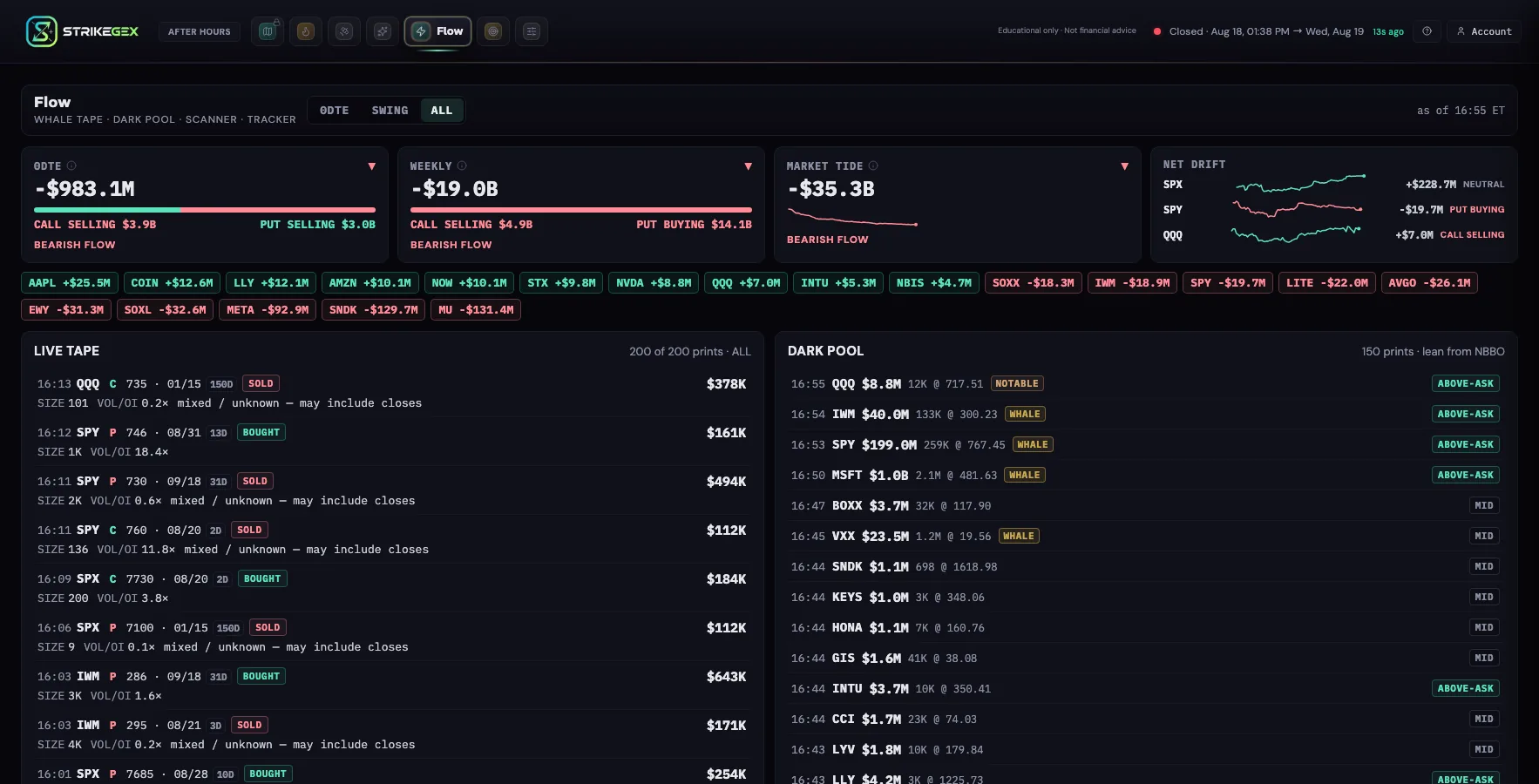1539x784 pixels.
Task: Open the 16:13 QQQ C 735 live tape print
Action: [392, 393]
